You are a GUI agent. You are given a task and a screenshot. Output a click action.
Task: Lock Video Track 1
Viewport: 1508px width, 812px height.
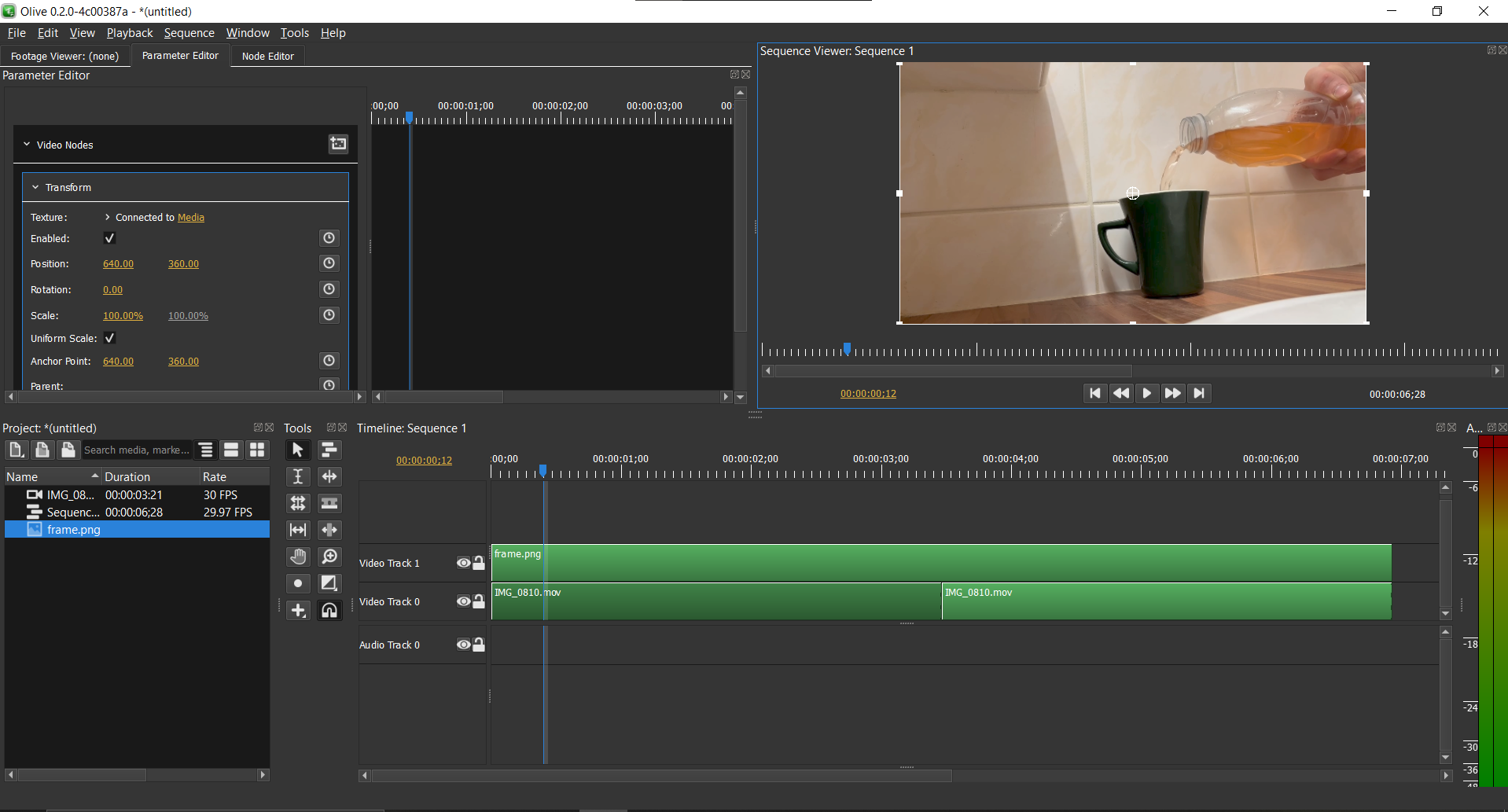click(479, 563)
